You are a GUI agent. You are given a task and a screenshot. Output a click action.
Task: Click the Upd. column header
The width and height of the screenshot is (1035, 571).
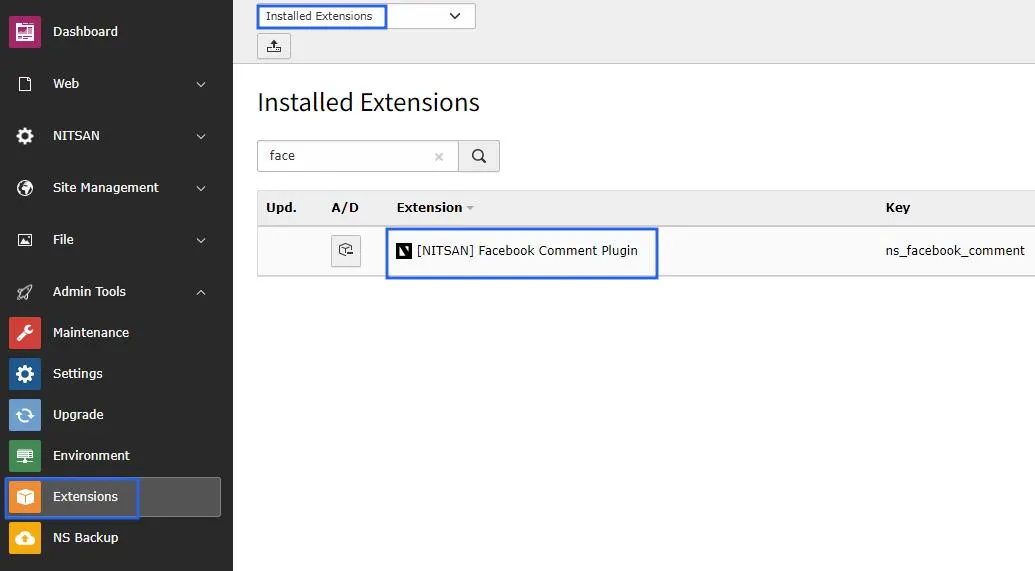click(281, 208)
